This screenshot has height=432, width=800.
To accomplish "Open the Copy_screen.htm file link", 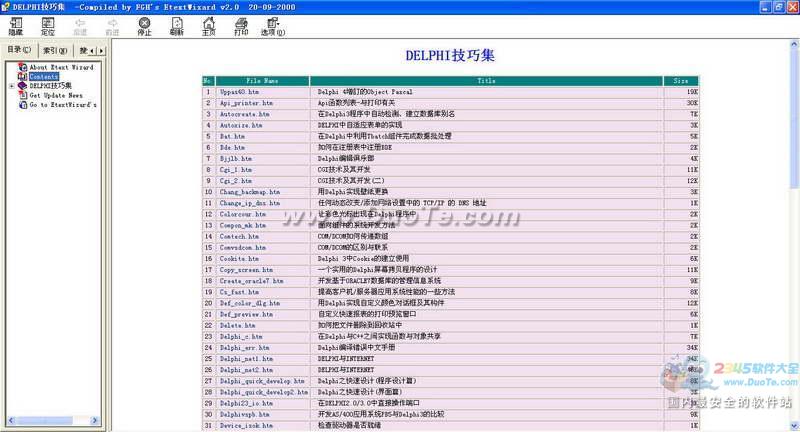I will click(x=246, y=270).
